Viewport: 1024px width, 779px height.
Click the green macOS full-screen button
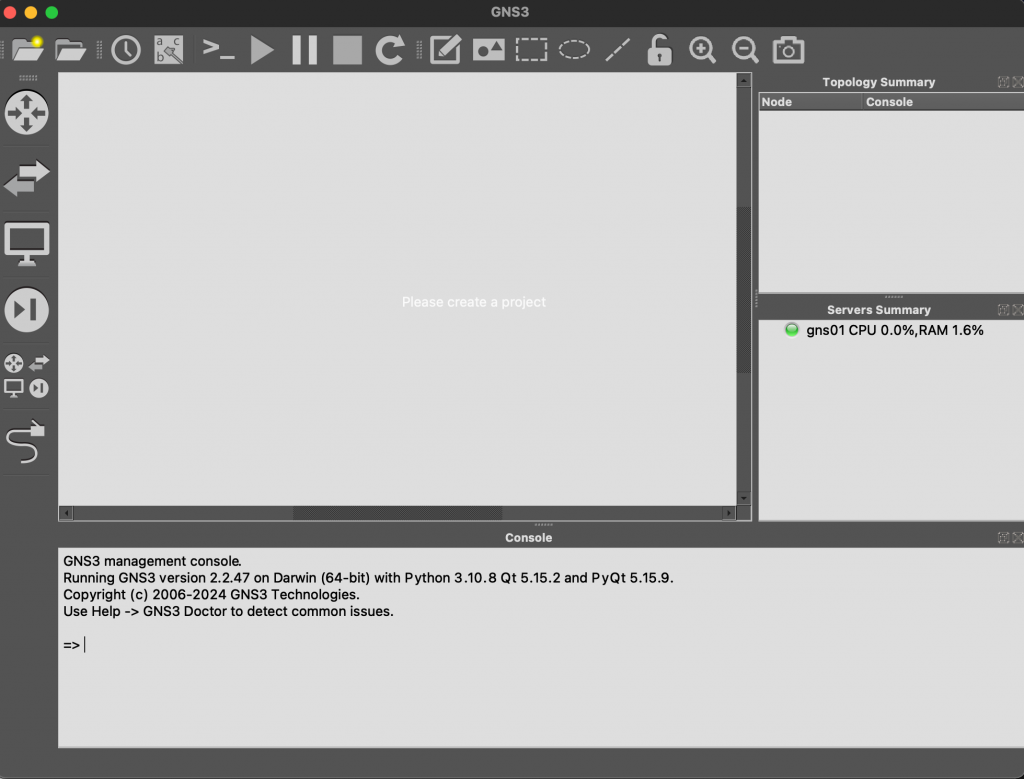[x=52, y=12]
